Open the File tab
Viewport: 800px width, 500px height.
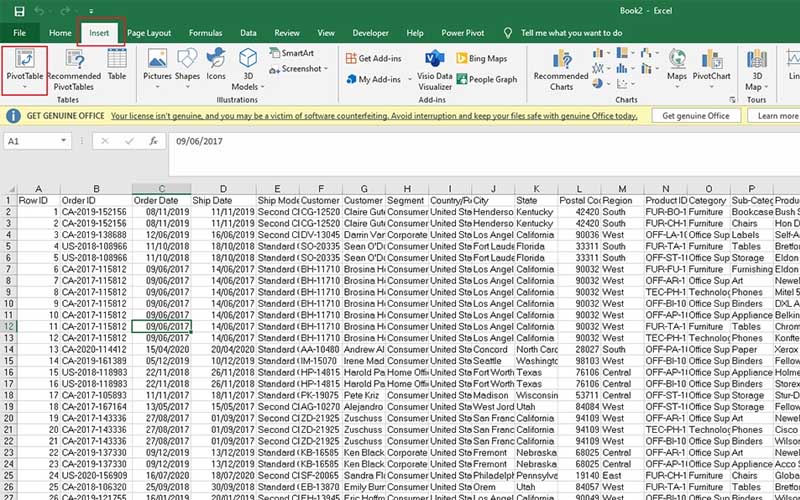(x=19, y=33)
